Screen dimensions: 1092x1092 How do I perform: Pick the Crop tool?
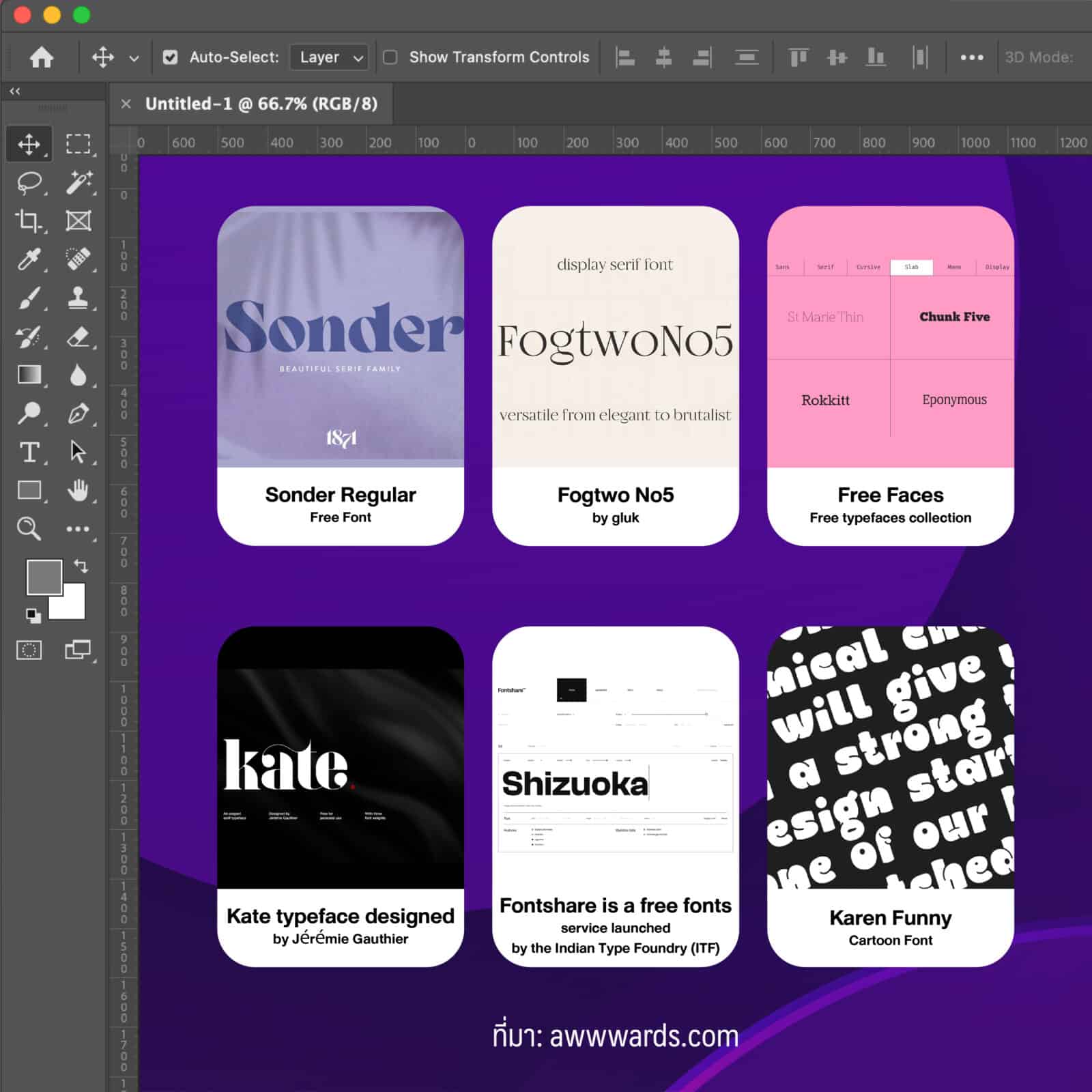coord(29,221)
